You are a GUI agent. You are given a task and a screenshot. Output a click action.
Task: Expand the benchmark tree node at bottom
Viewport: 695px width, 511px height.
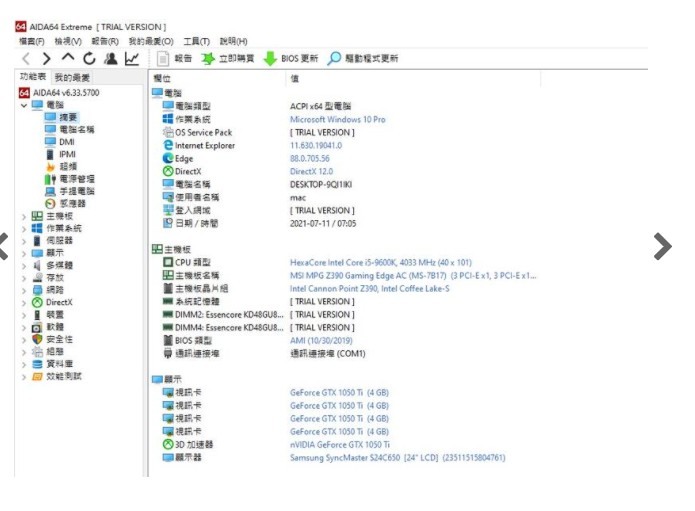24,377
